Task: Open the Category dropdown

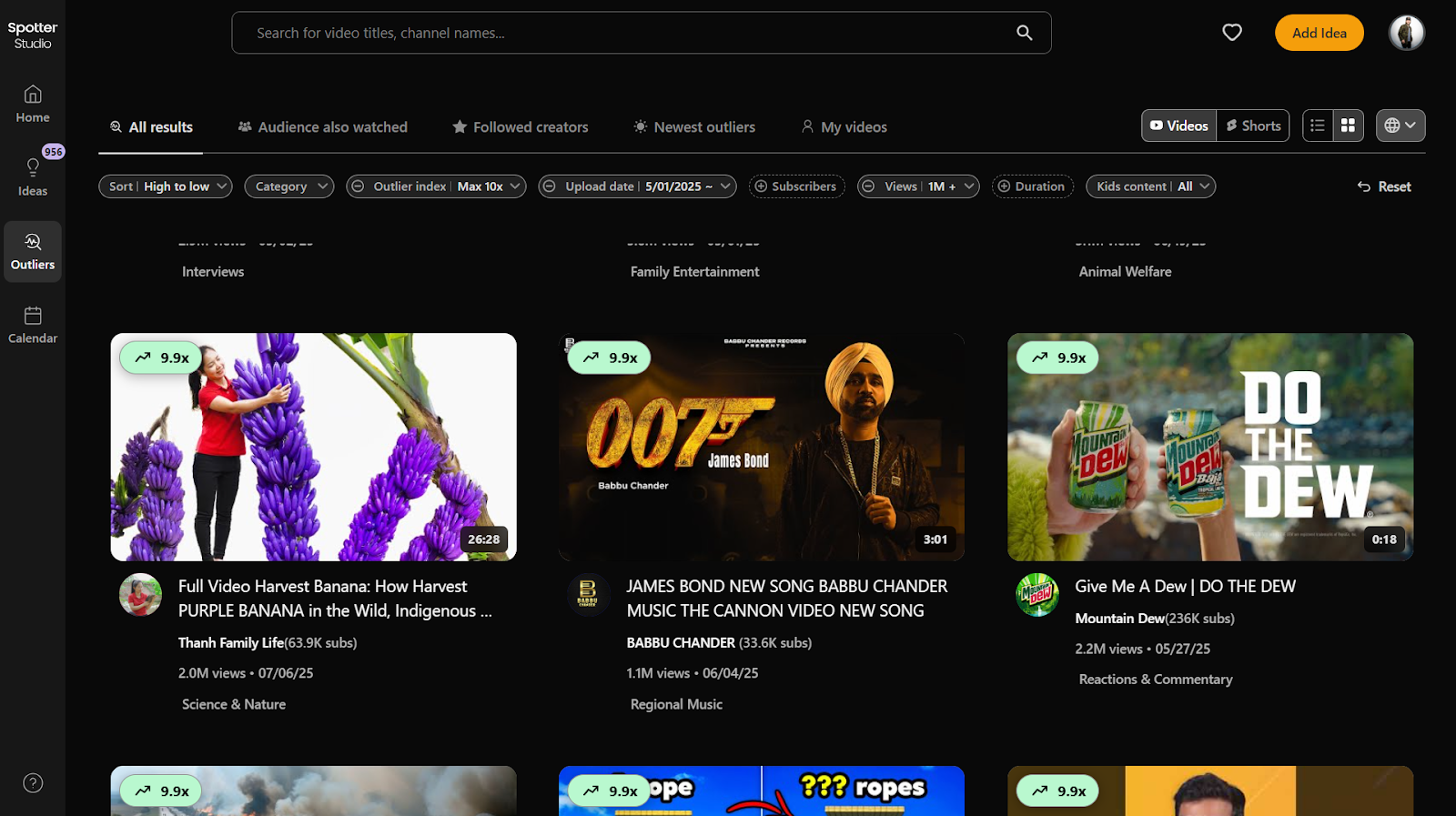Action: (x=289, y=186)
